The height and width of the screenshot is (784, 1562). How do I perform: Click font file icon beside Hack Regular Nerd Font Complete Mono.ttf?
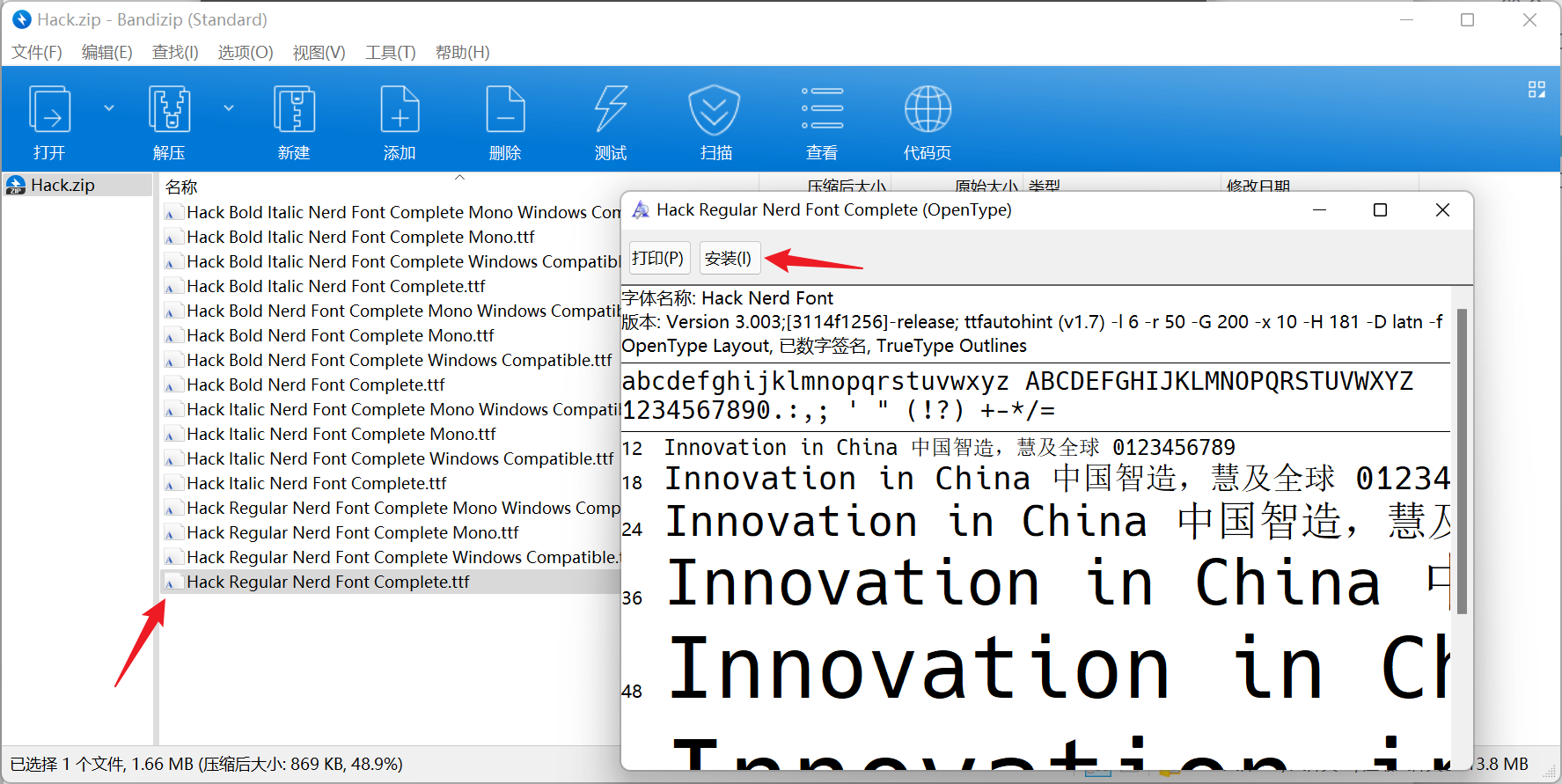(x=173, y=532)
